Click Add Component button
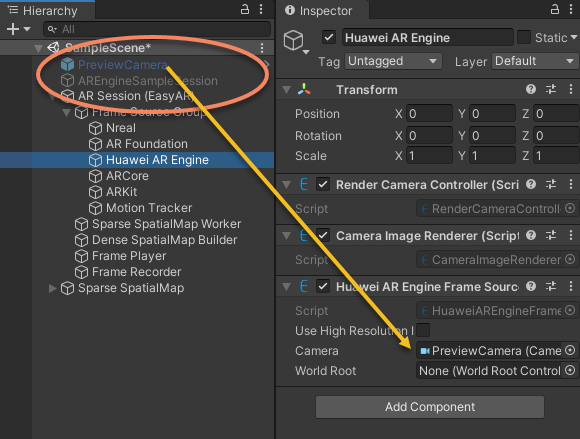 click(x=430, y=407)
